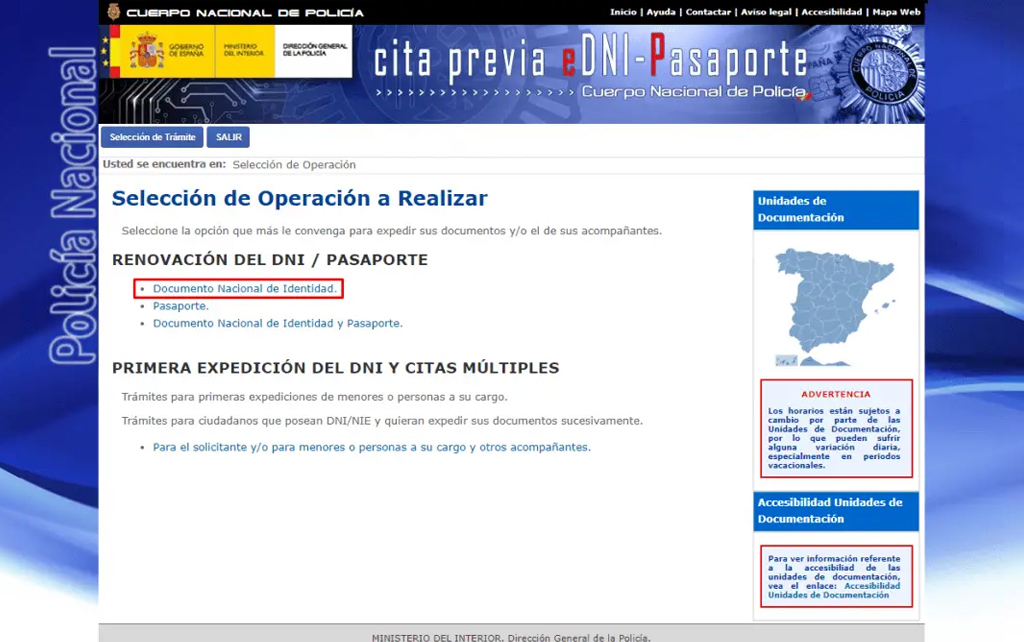The image size is (1024, 642).
Task: Click the Selección de Operación a Realizar heading
Action: [x=300, y=199]
